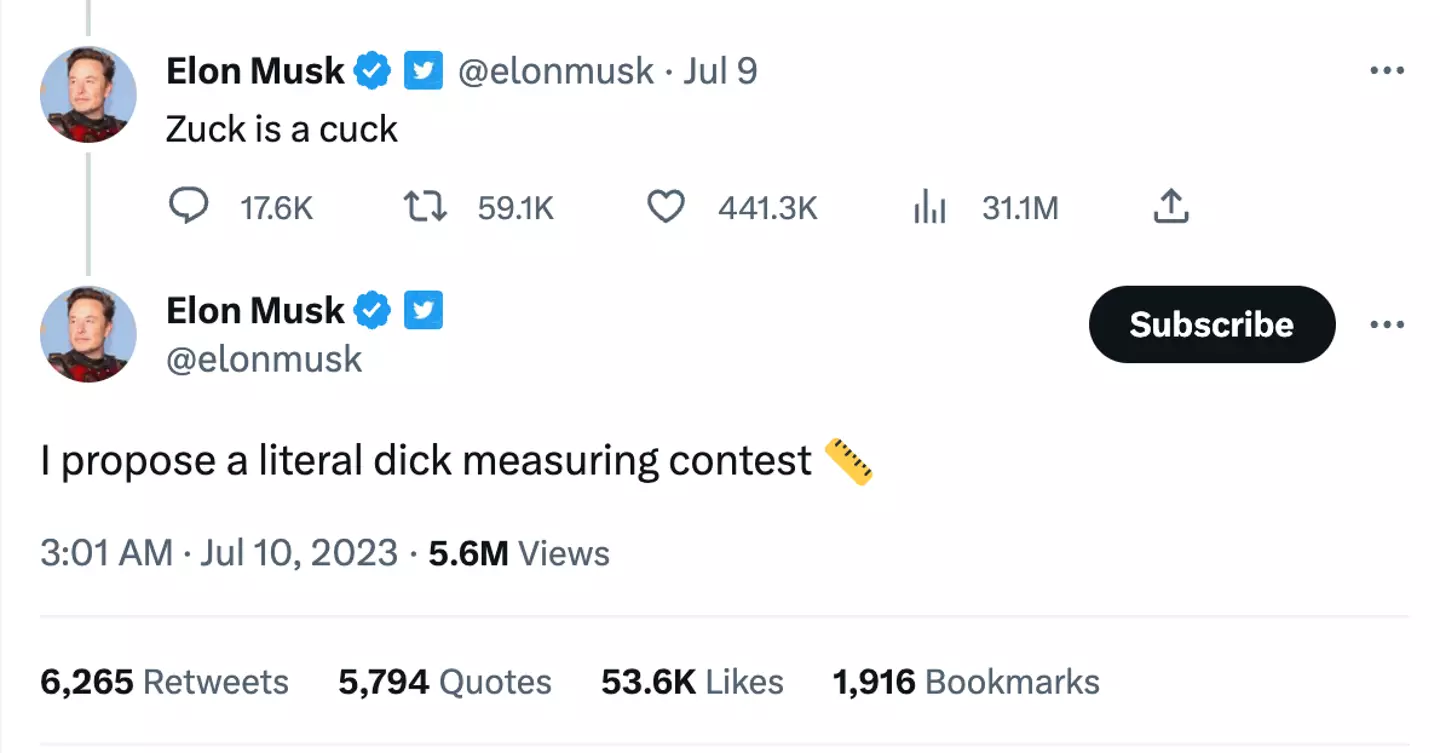This screenshot has height=753, width=1440.
Task: Click the retweet icon showing 59.1K
Action: (425, 207)
